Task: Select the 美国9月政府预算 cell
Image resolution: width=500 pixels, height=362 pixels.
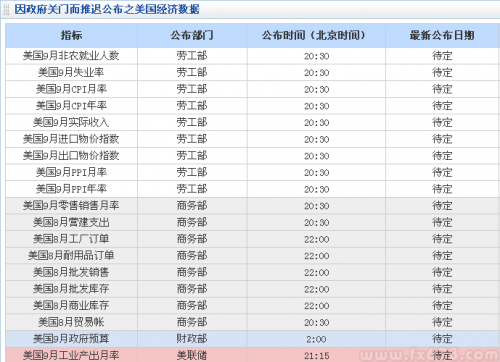Action: click(71, 339)
